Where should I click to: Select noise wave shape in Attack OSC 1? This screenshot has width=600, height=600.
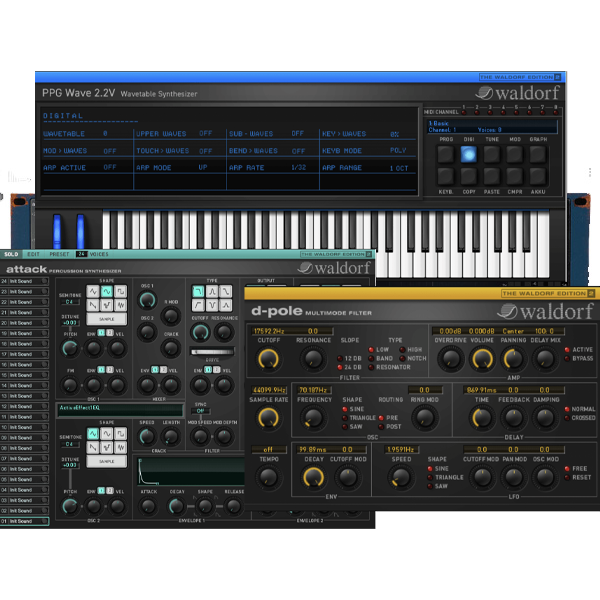pyautogui.click(x=121, y=305)
